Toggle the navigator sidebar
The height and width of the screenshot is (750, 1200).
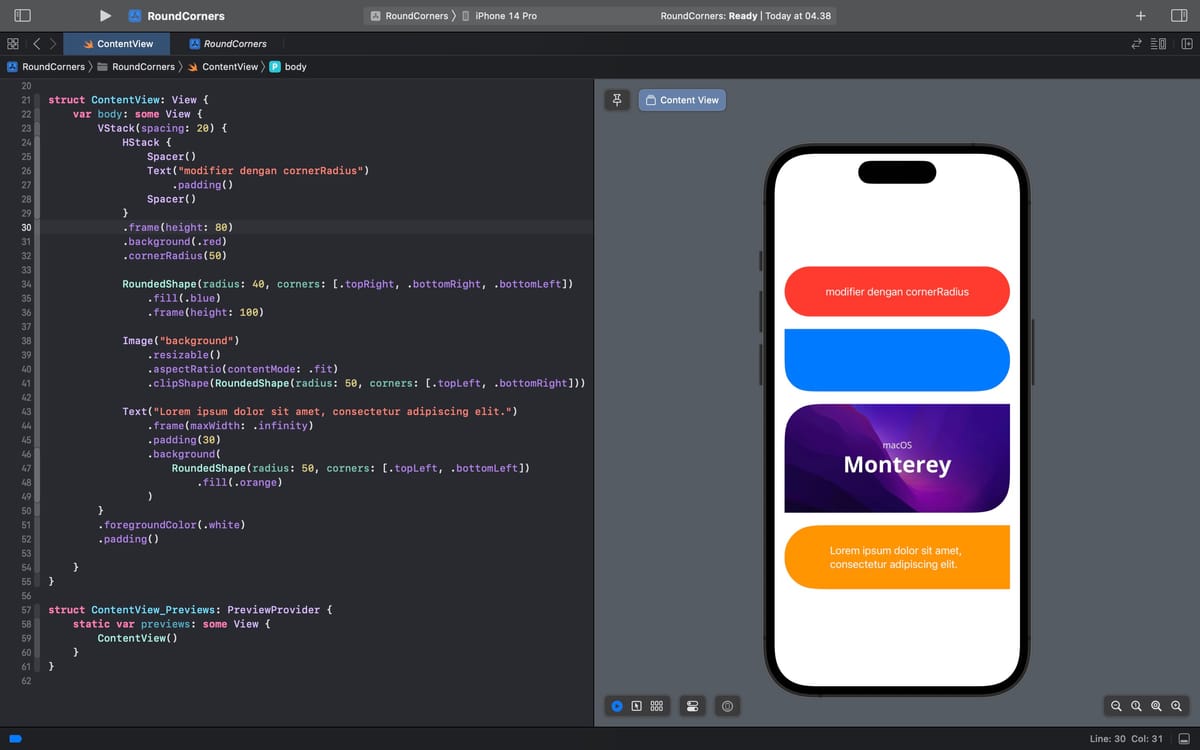point(24,16)
